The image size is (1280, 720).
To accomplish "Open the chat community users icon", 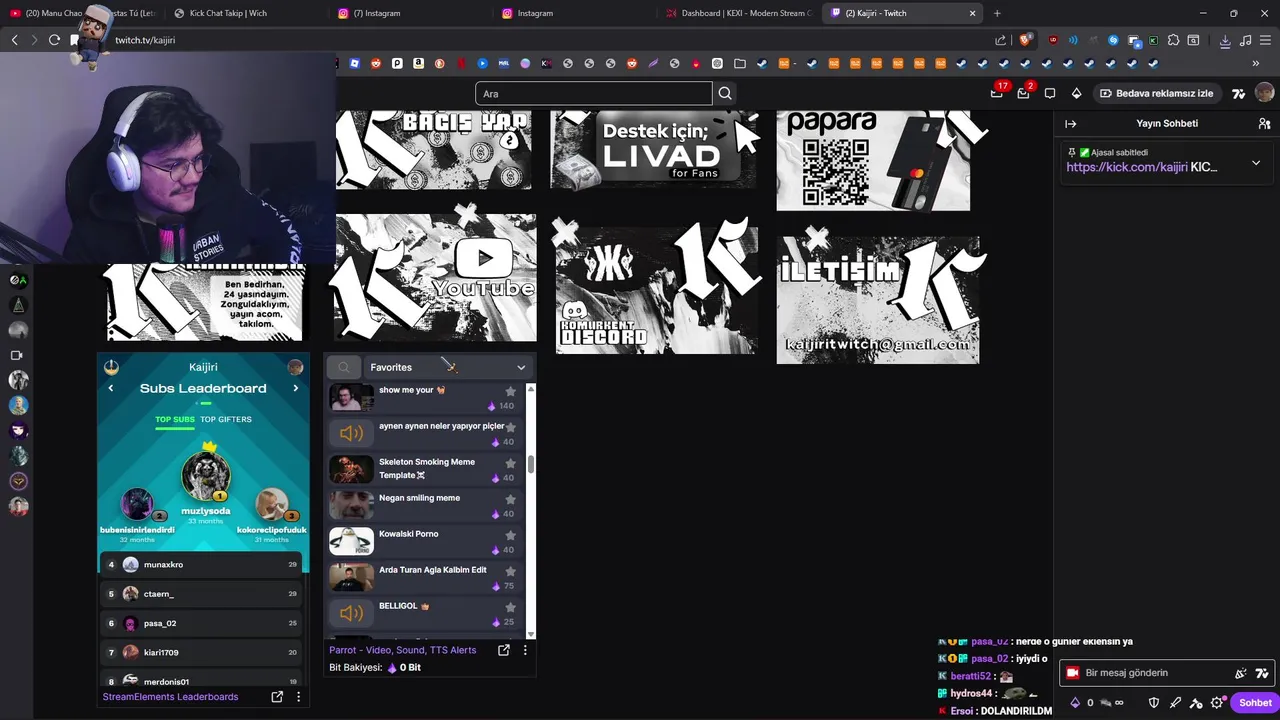I will [1264, 124].
